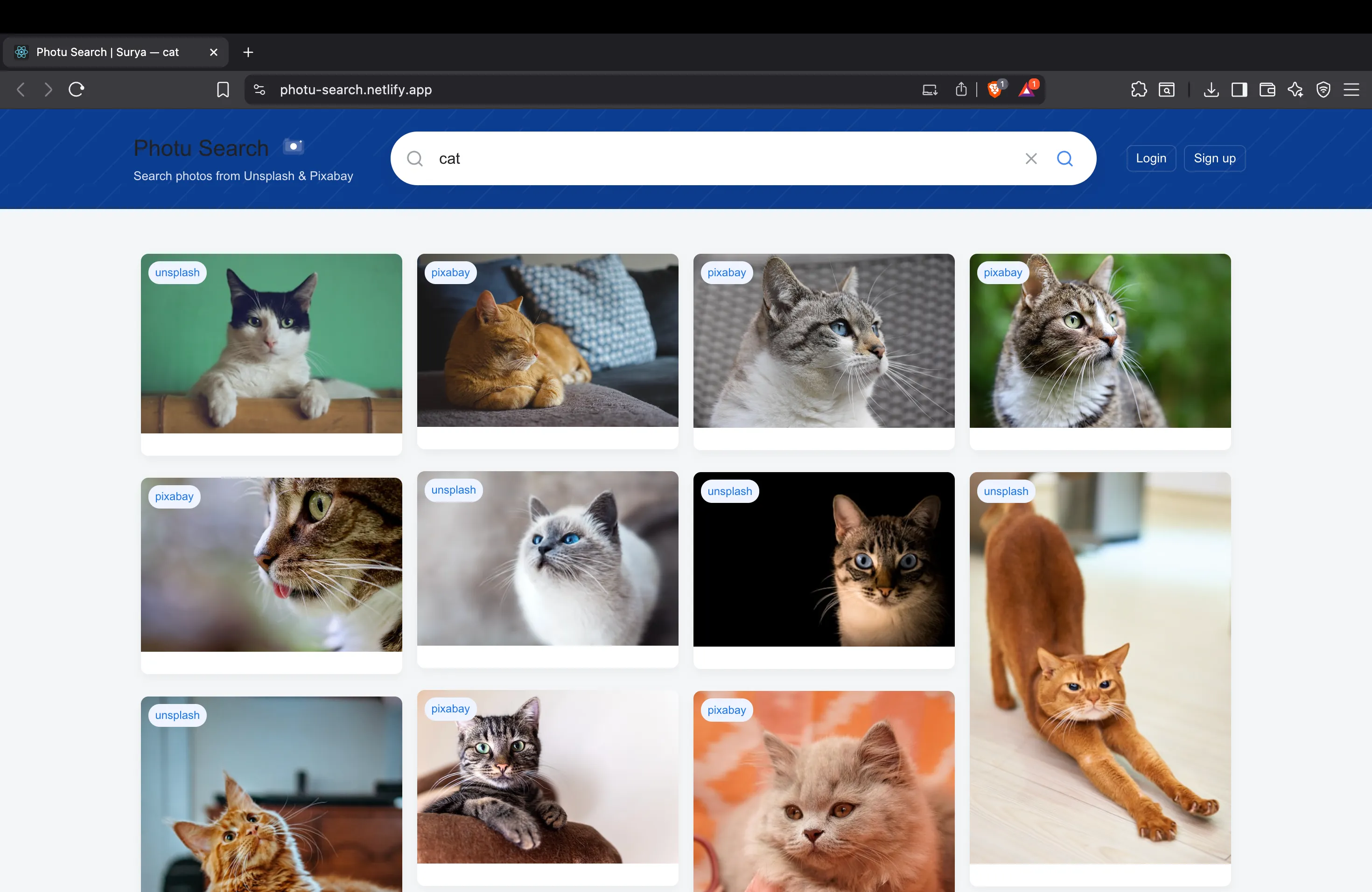Open Brave Shields lion icon
This screenshot has height=892, width=1372.
[x=995, y=89]
